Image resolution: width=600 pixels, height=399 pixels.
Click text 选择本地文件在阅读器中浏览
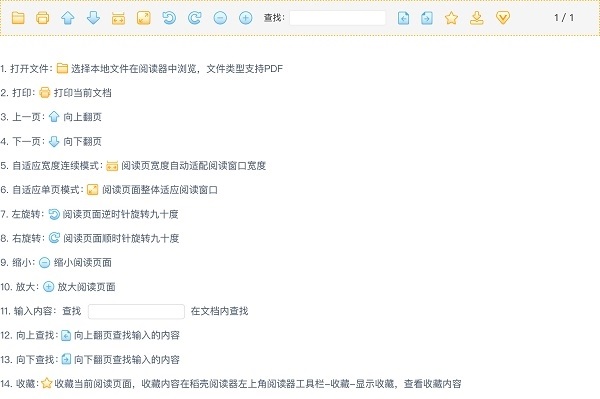point(134,69)
